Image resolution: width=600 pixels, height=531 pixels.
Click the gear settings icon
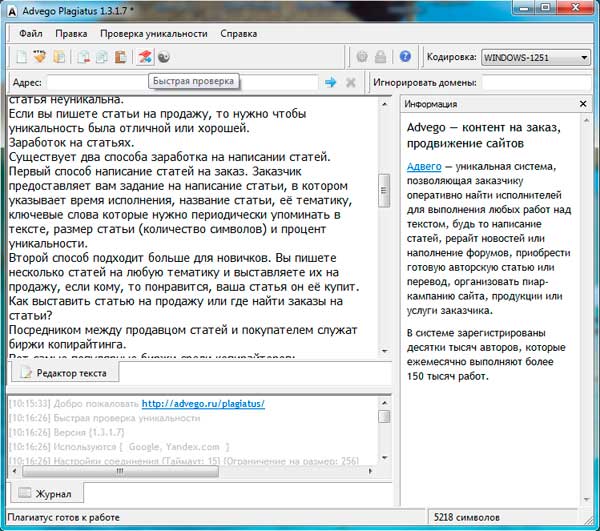click(x=362, y=57)
